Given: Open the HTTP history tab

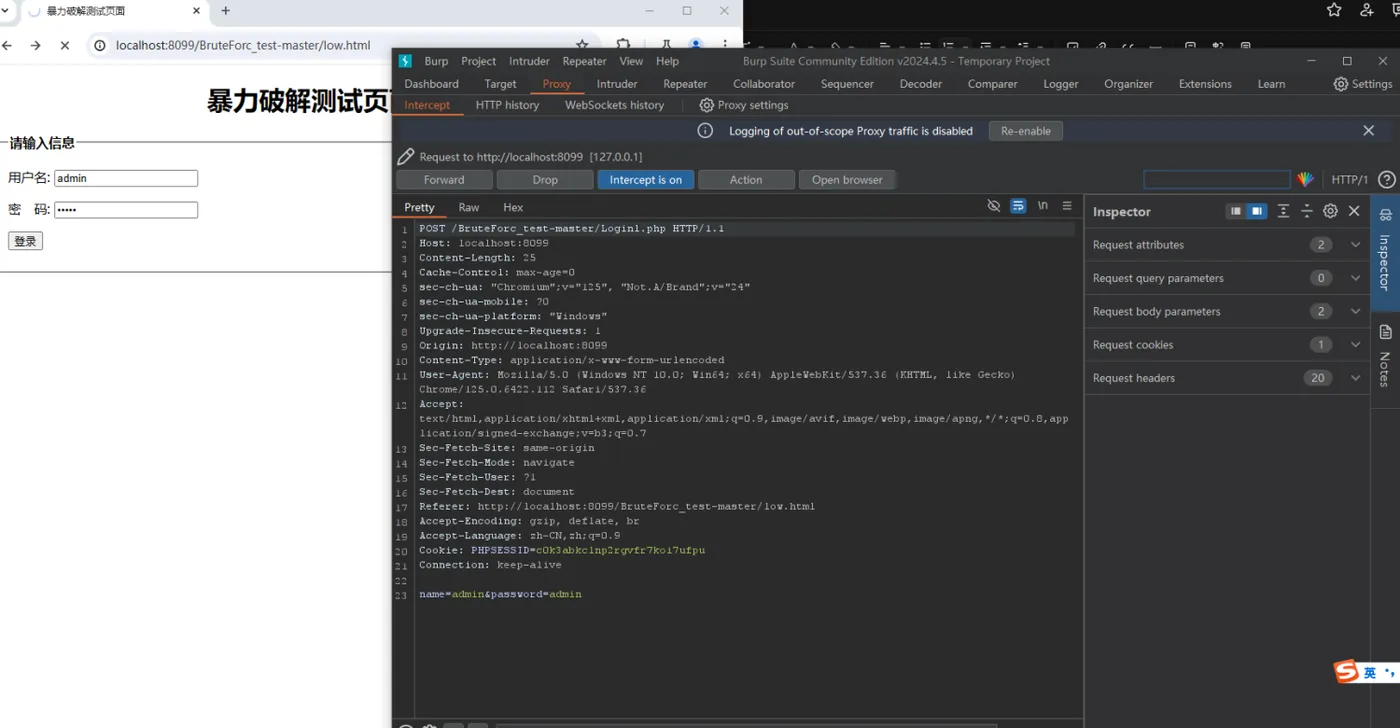Looking at the screenshot, I should click(507, 105).
